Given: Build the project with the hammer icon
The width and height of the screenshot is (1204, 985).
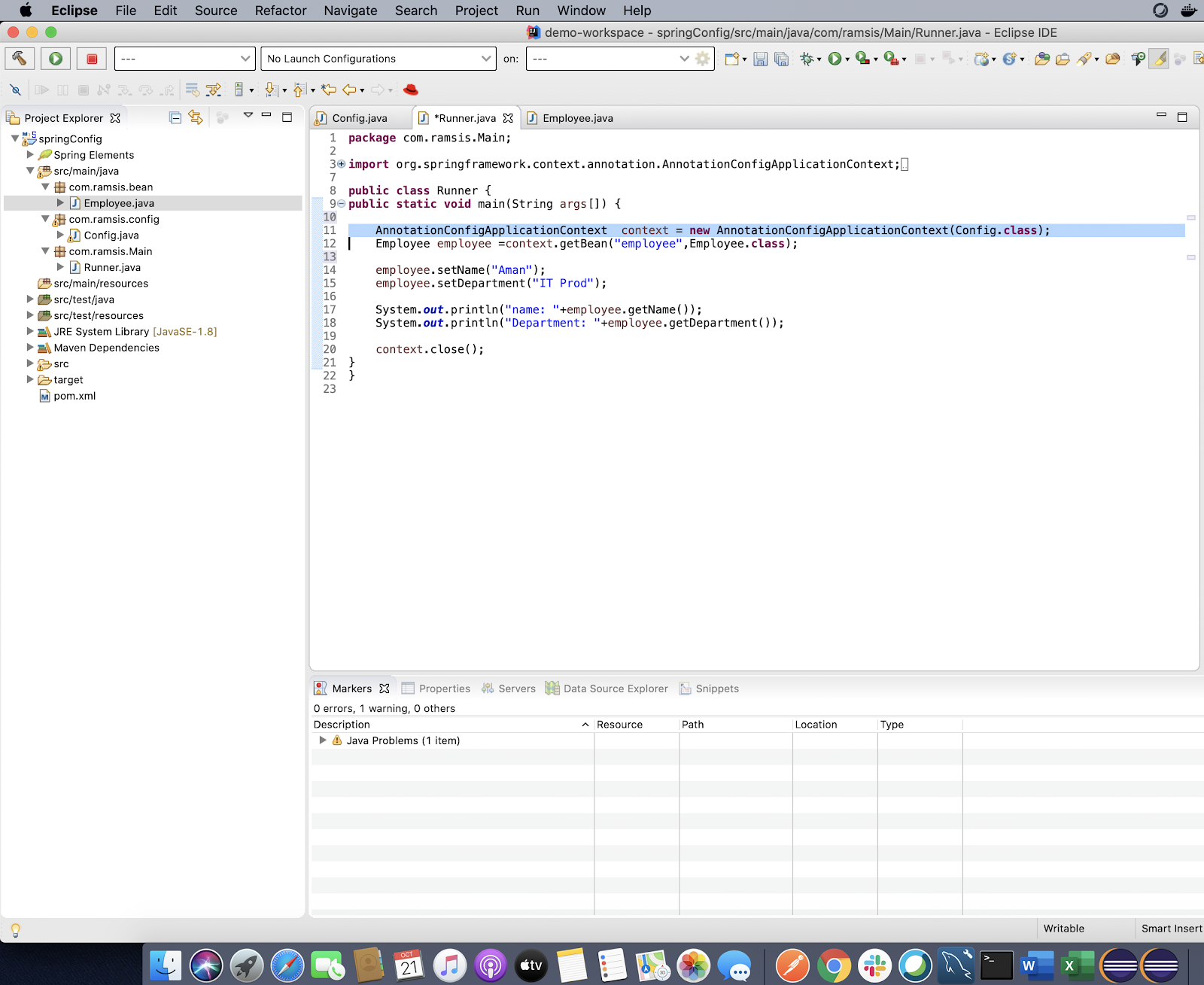Looking at the screenshot, I should [20, 58].
